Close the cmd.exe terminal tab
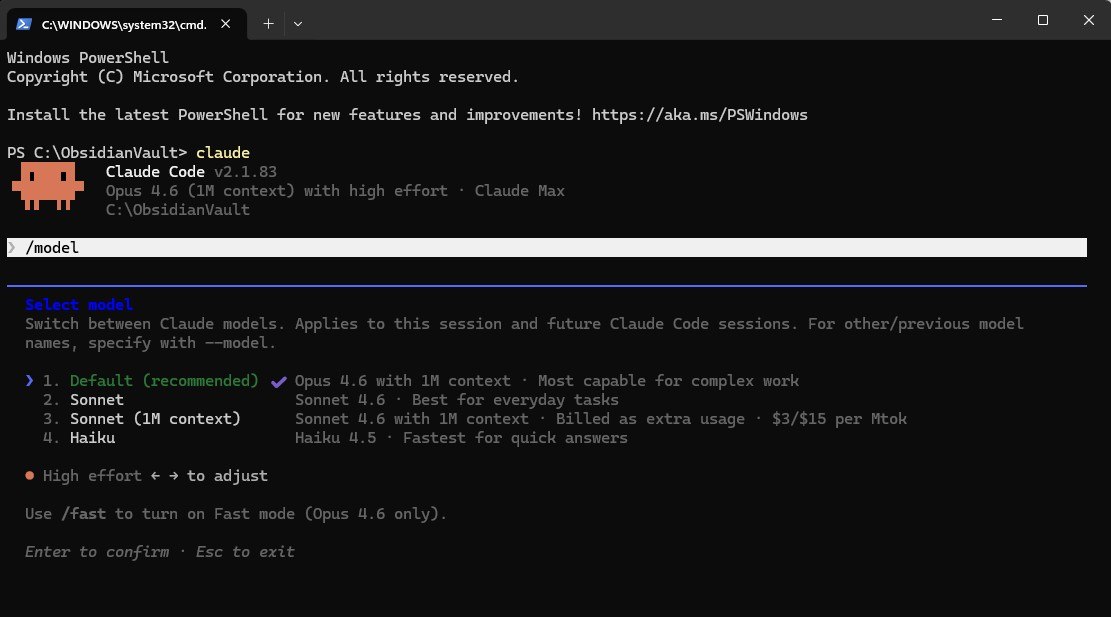 point(231,22)
